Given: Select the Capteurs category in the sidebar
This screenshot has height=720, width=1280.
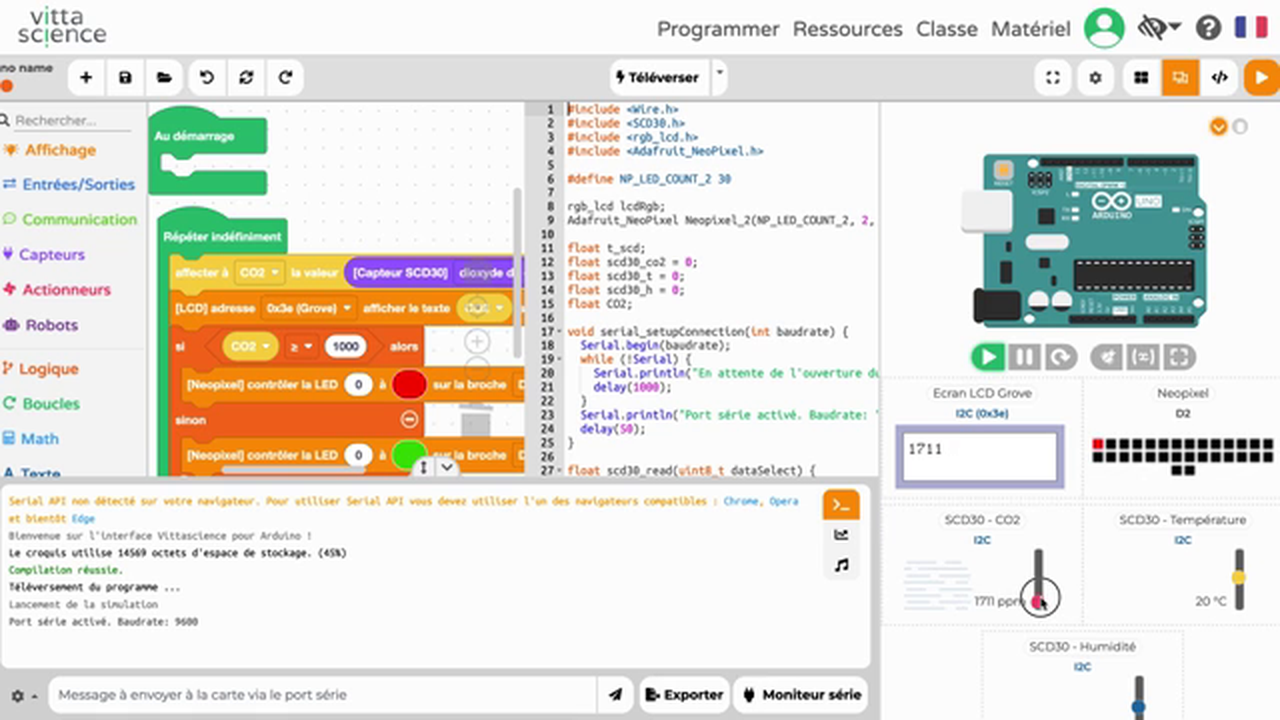Looking at the screenshot, I should (x=51, y=254).
